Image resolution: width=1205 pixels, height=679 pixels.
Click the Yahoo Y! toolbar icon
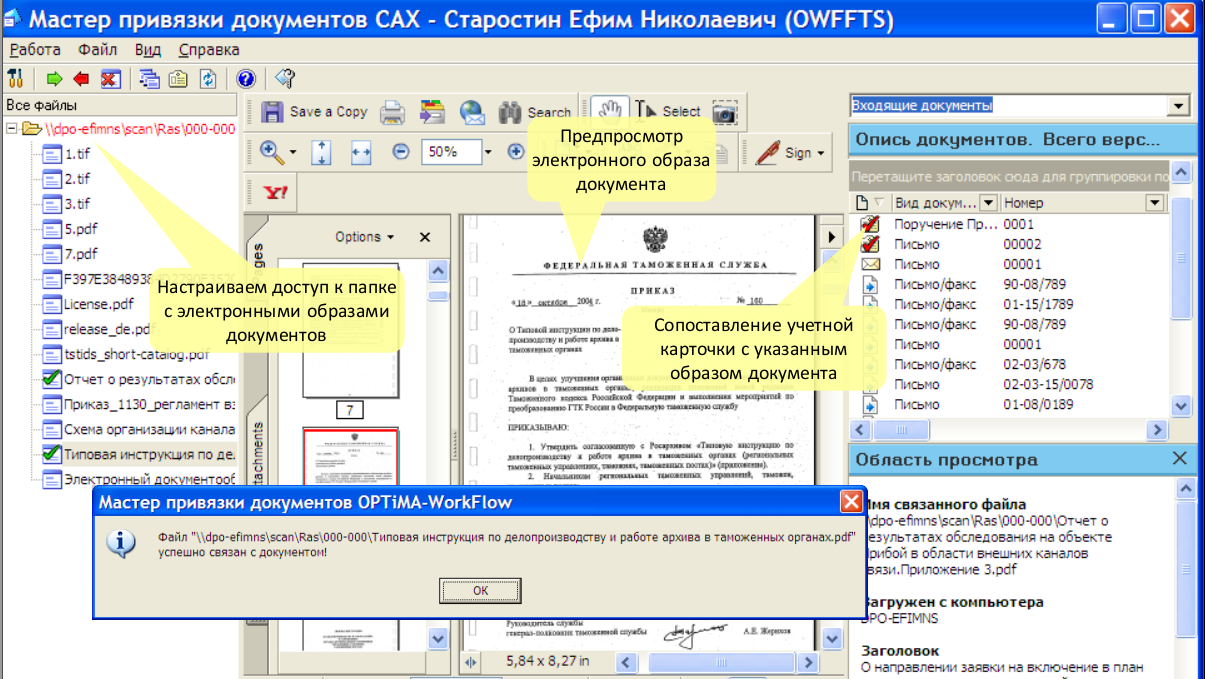coord(275,191)
